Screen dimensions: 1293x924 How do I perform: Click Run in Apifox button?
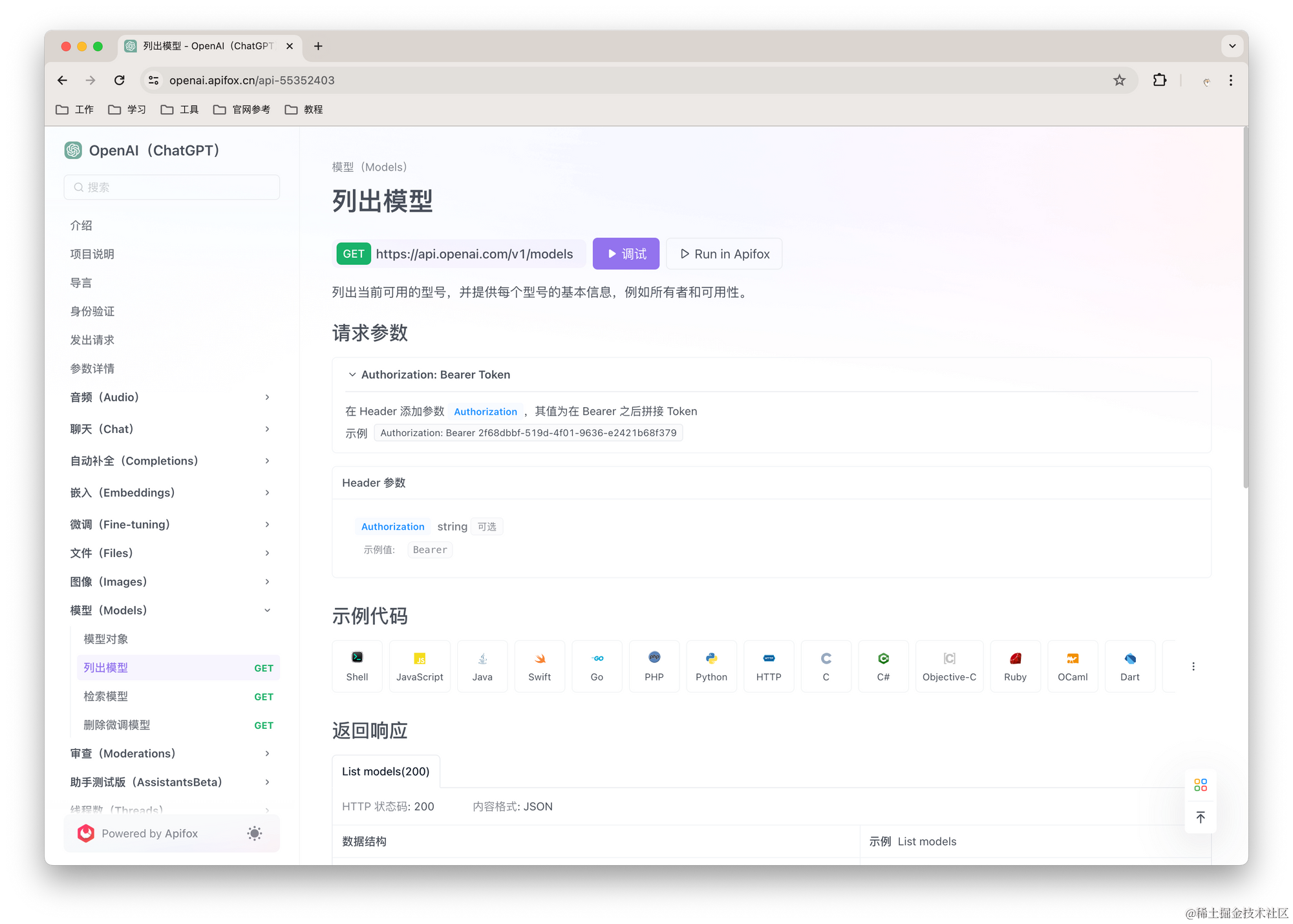[724, 253]
